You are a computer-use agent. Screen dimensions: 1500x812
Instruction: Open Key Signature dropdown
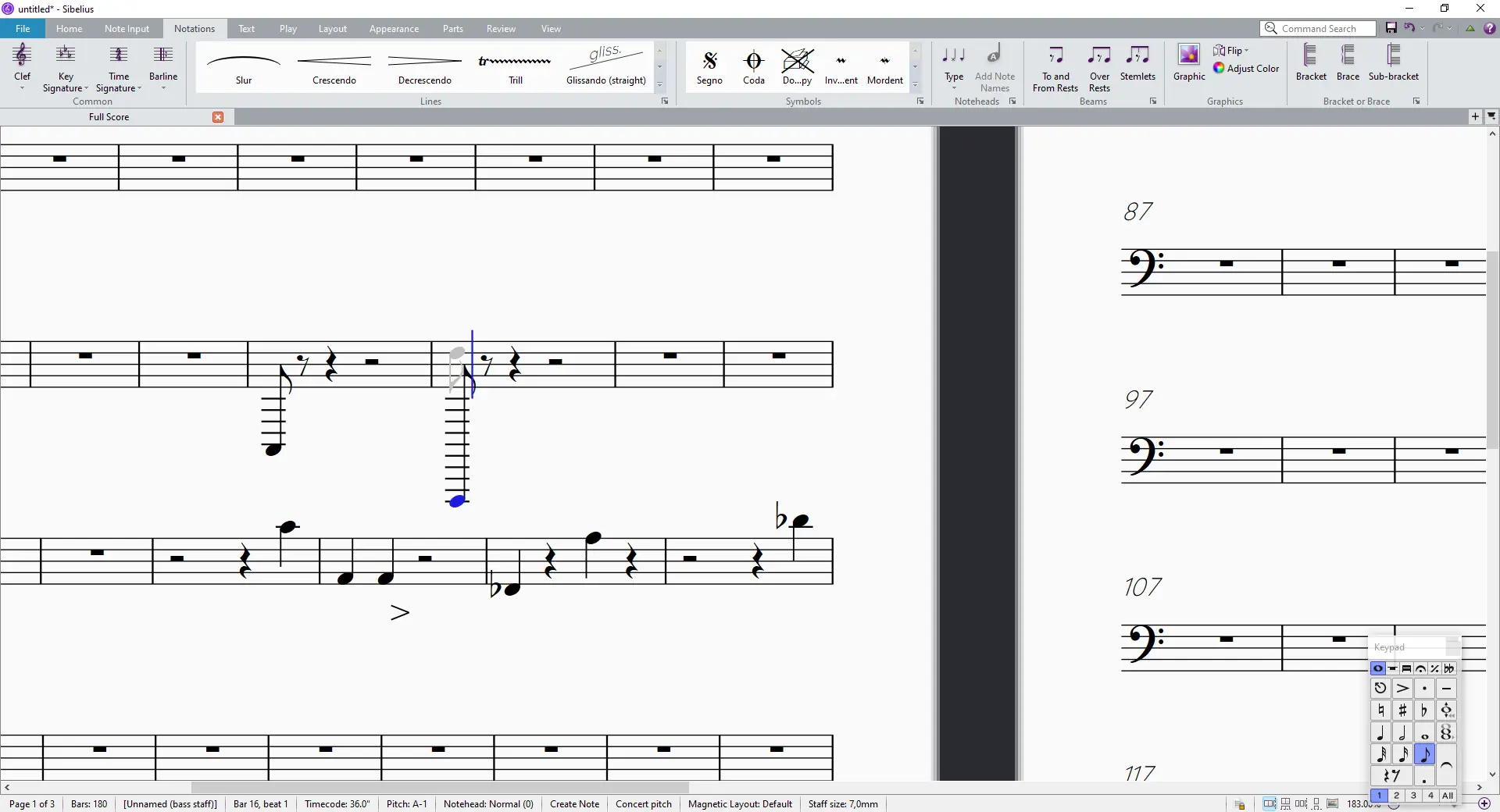point(66,68)
